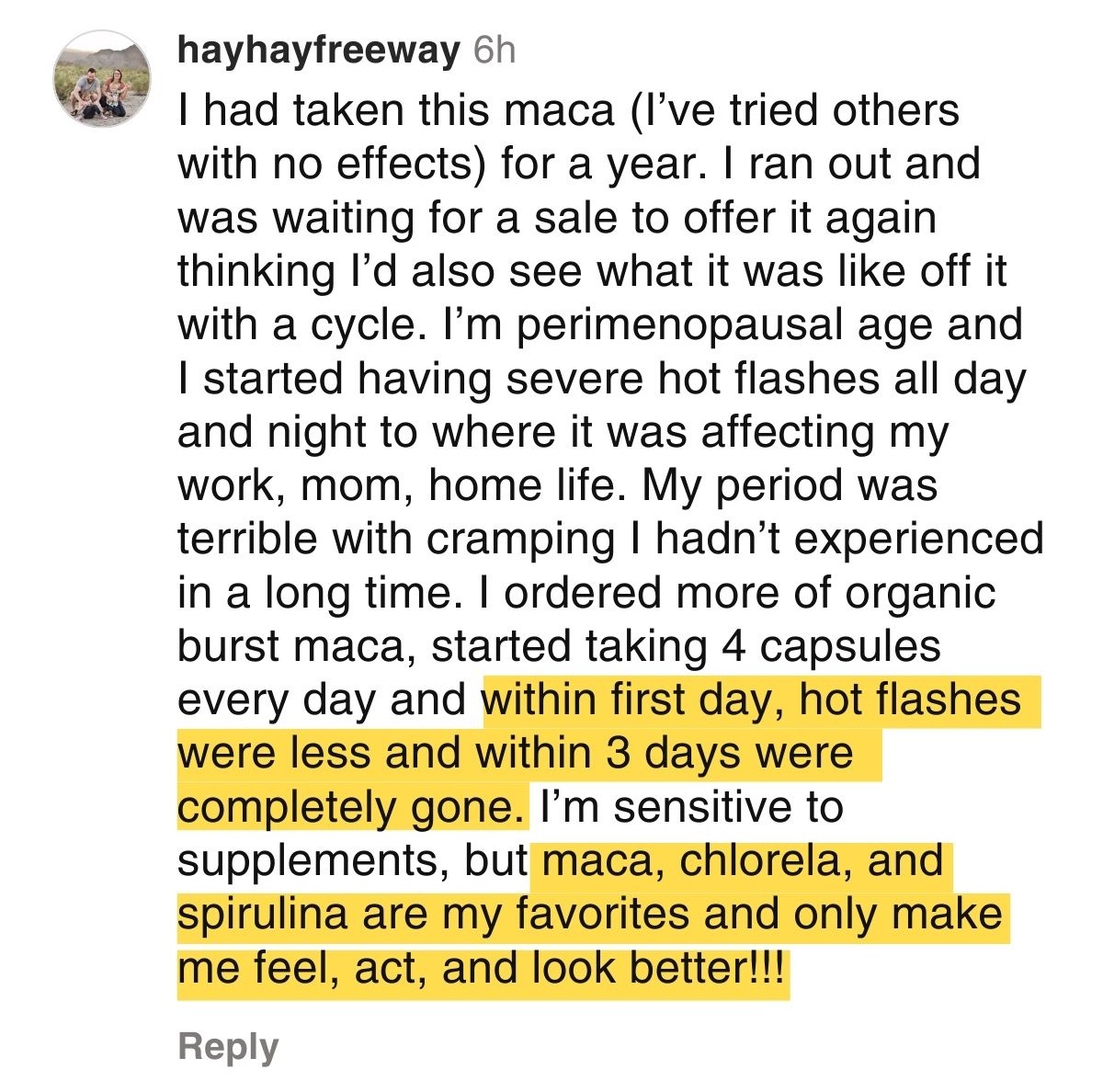Click the highlighted 'maca, chlorela, and' text
Image resolution: width=1103 pixels, height=1092 pixels.
click(x=742, y=862)
